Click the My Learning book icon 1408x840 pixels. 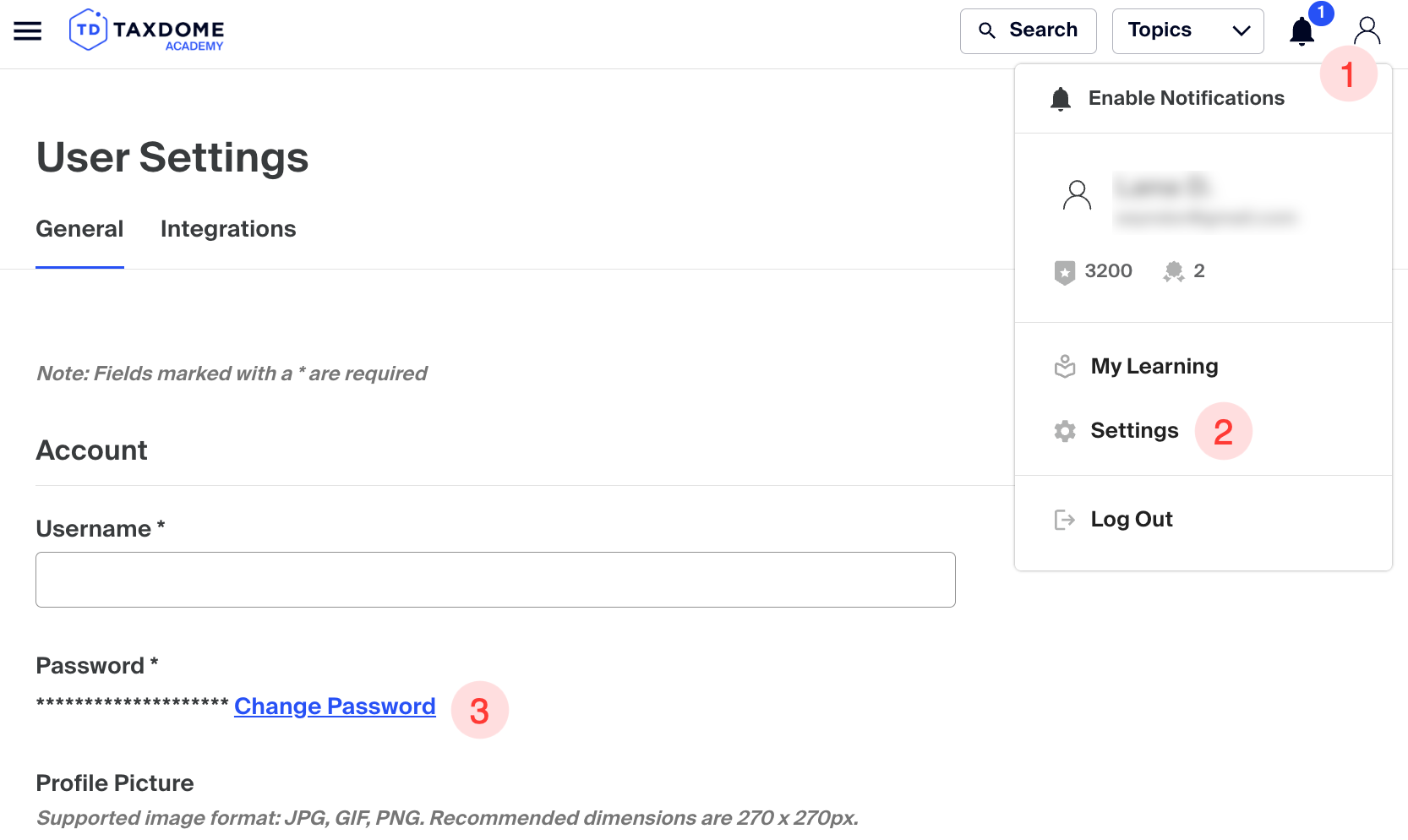[1065, 367]
